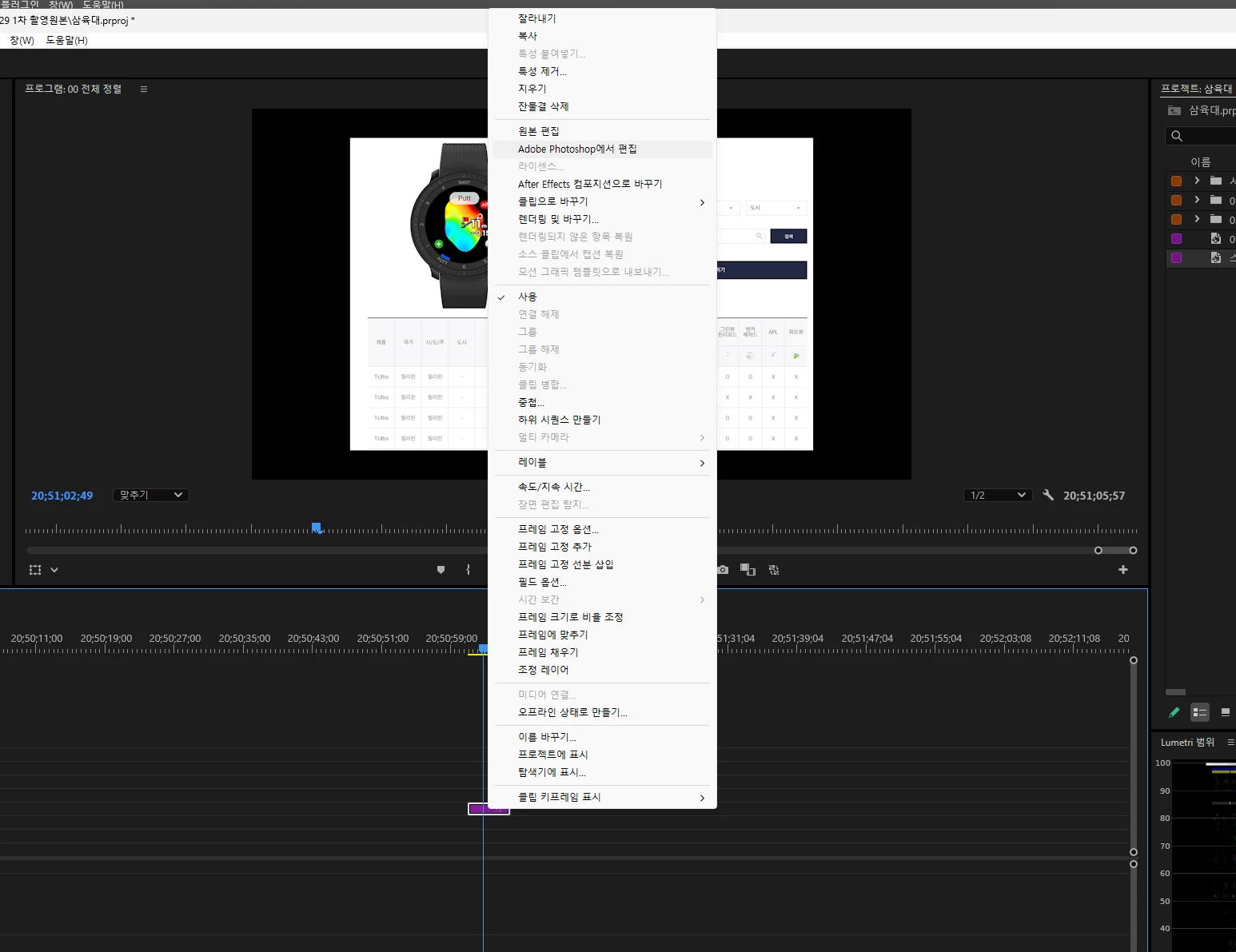This screenshot has height=952, width=1236.
Task: Open the chevron next to the transform box icon
Action: coord(54,570)
